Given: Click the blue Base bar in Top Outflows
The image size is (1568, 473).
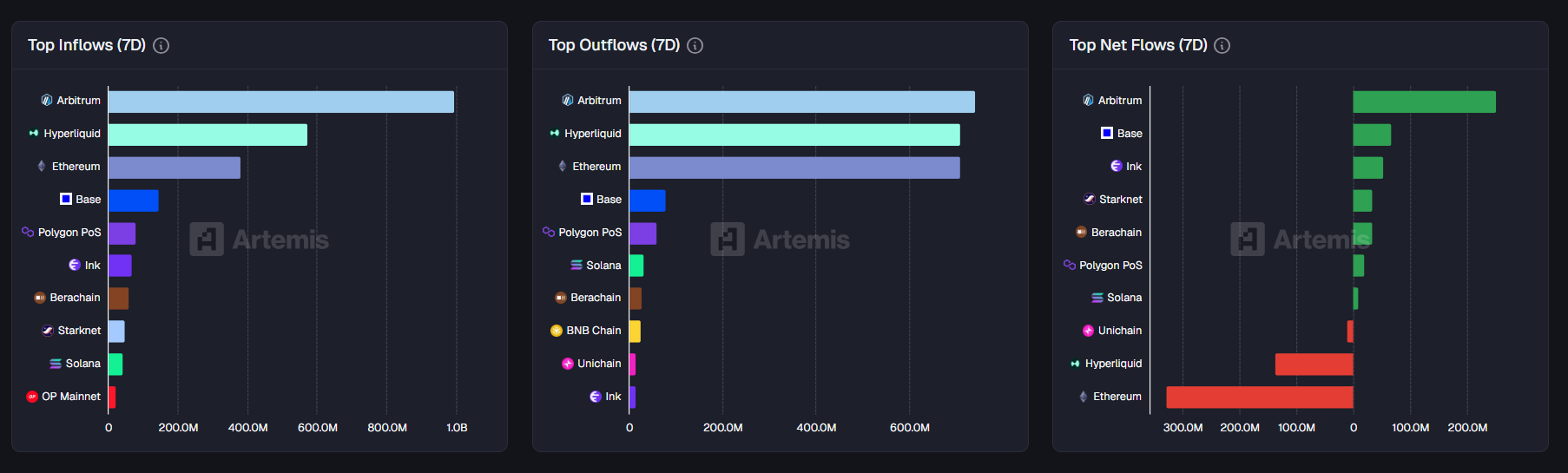Looking at the screenshot, I should pyautogui.click(x=647, y=200).
